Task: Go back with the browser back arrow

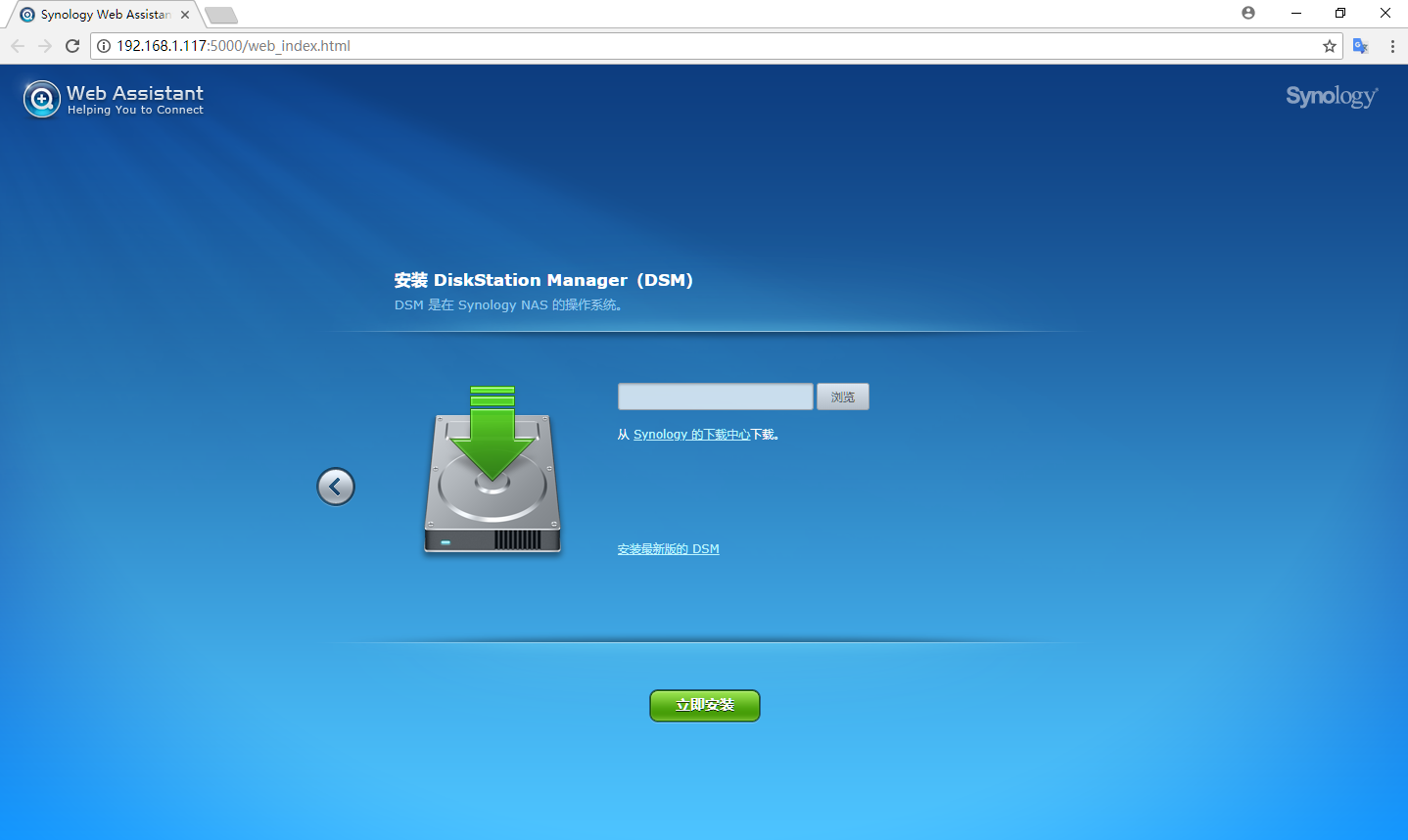Action: [x=18, y=46]
